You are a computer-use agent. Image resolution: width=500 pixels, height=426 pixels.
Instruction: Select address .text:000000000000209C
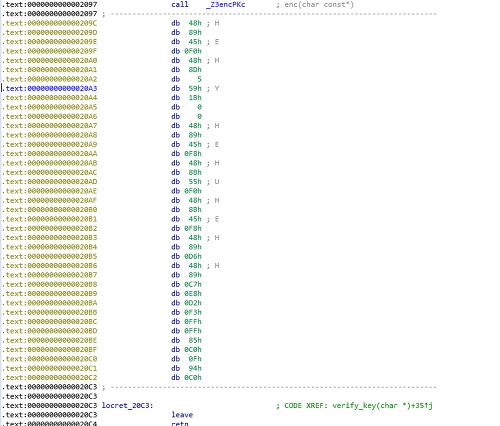pos(50,23)
